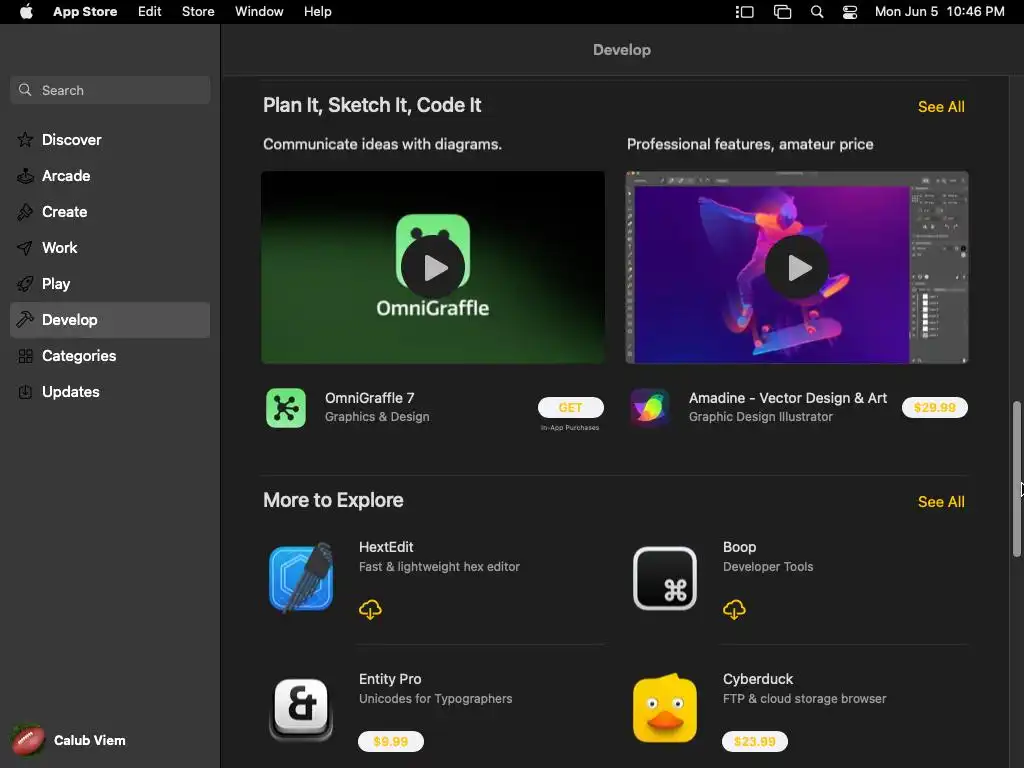See All in More to Explore section
Image resolution: width=1024 pixels, height=768 pixels.
point(940,502)
